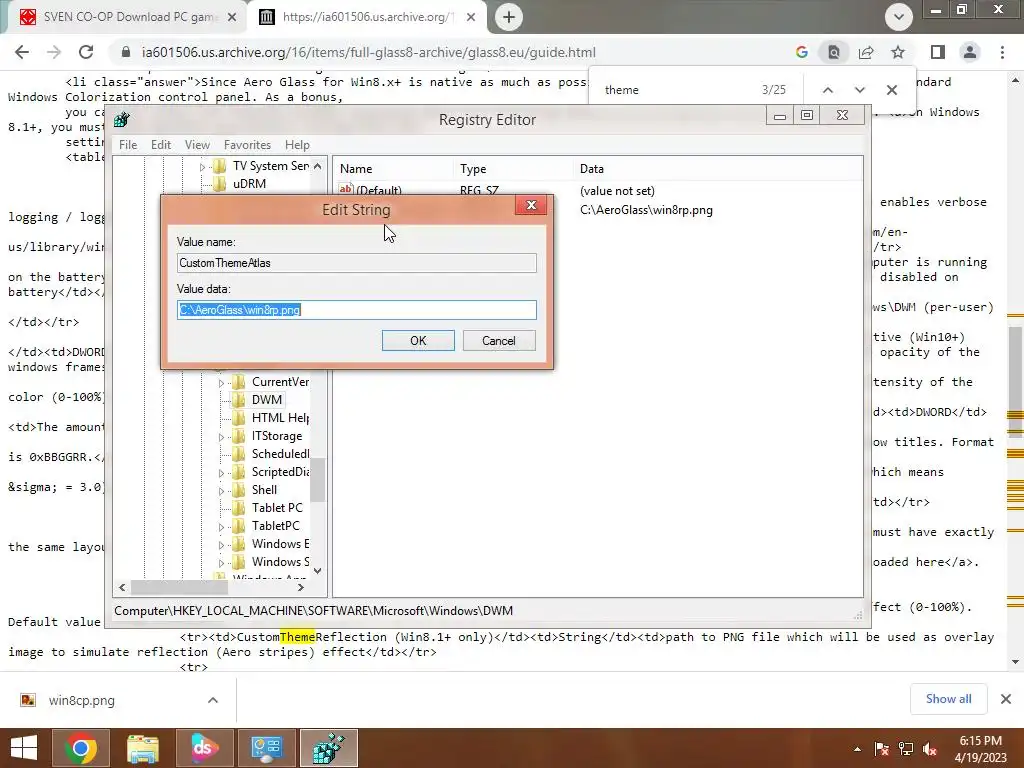Expand the TabletPC key

pos(221,527)
